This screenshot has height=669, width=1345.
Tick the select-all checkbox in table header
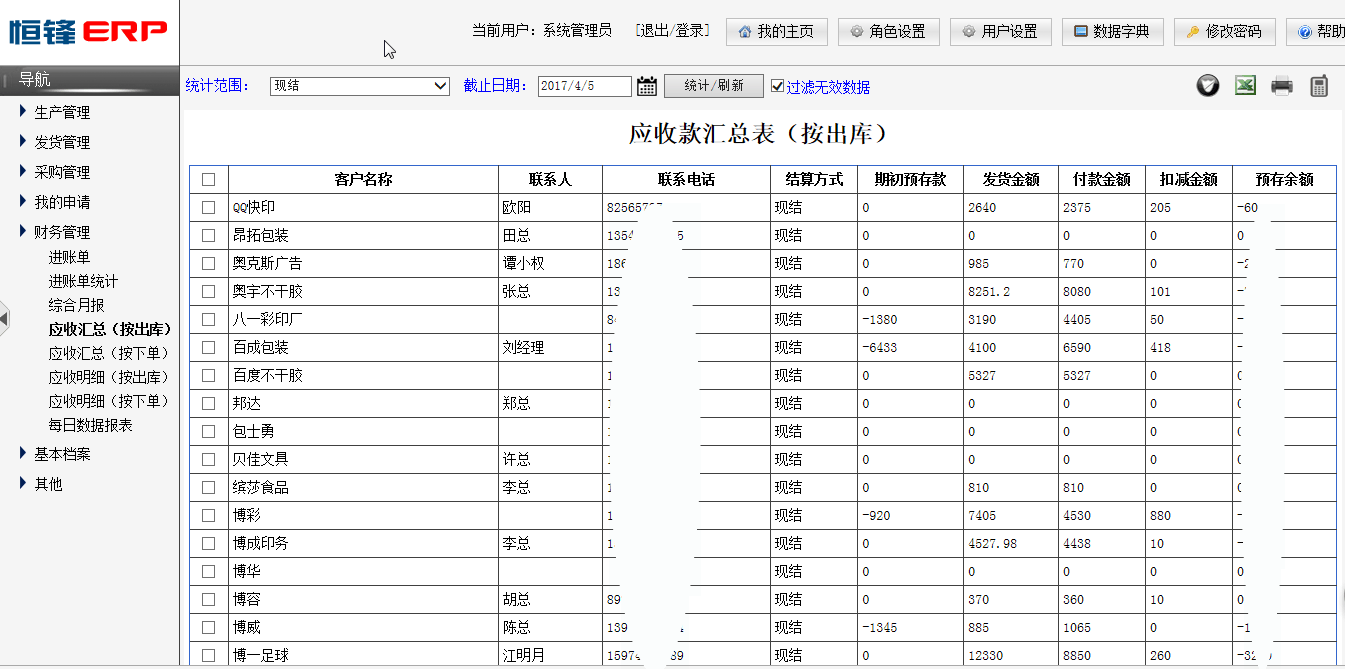[208, 180]
